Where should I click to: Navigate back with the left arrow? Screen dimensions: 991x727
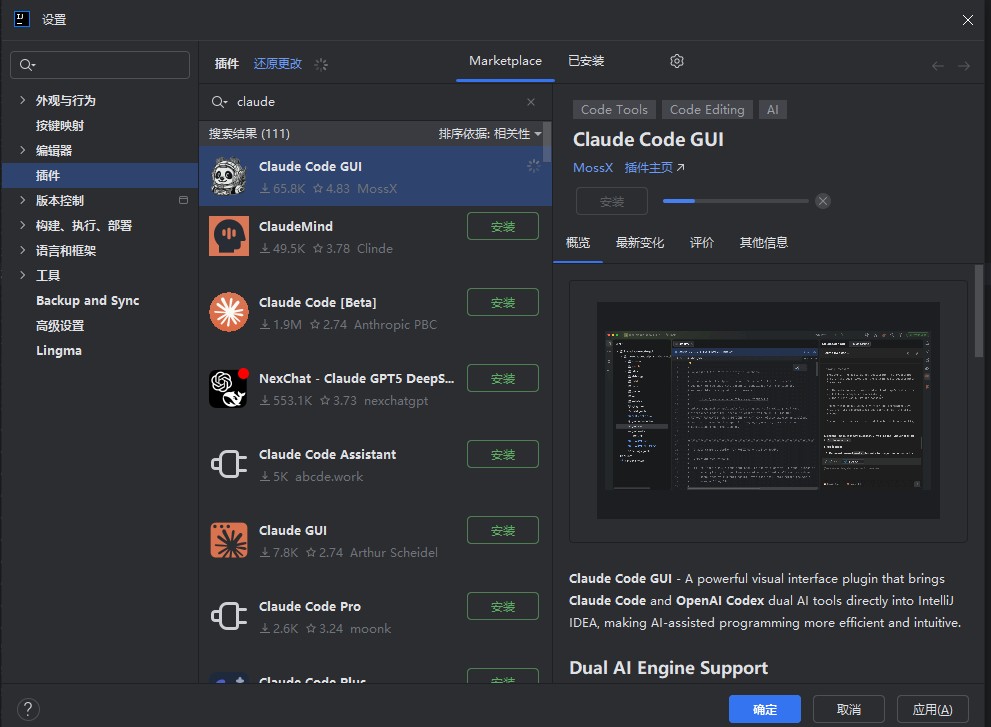pyautogui.click(x=937, y=66)
